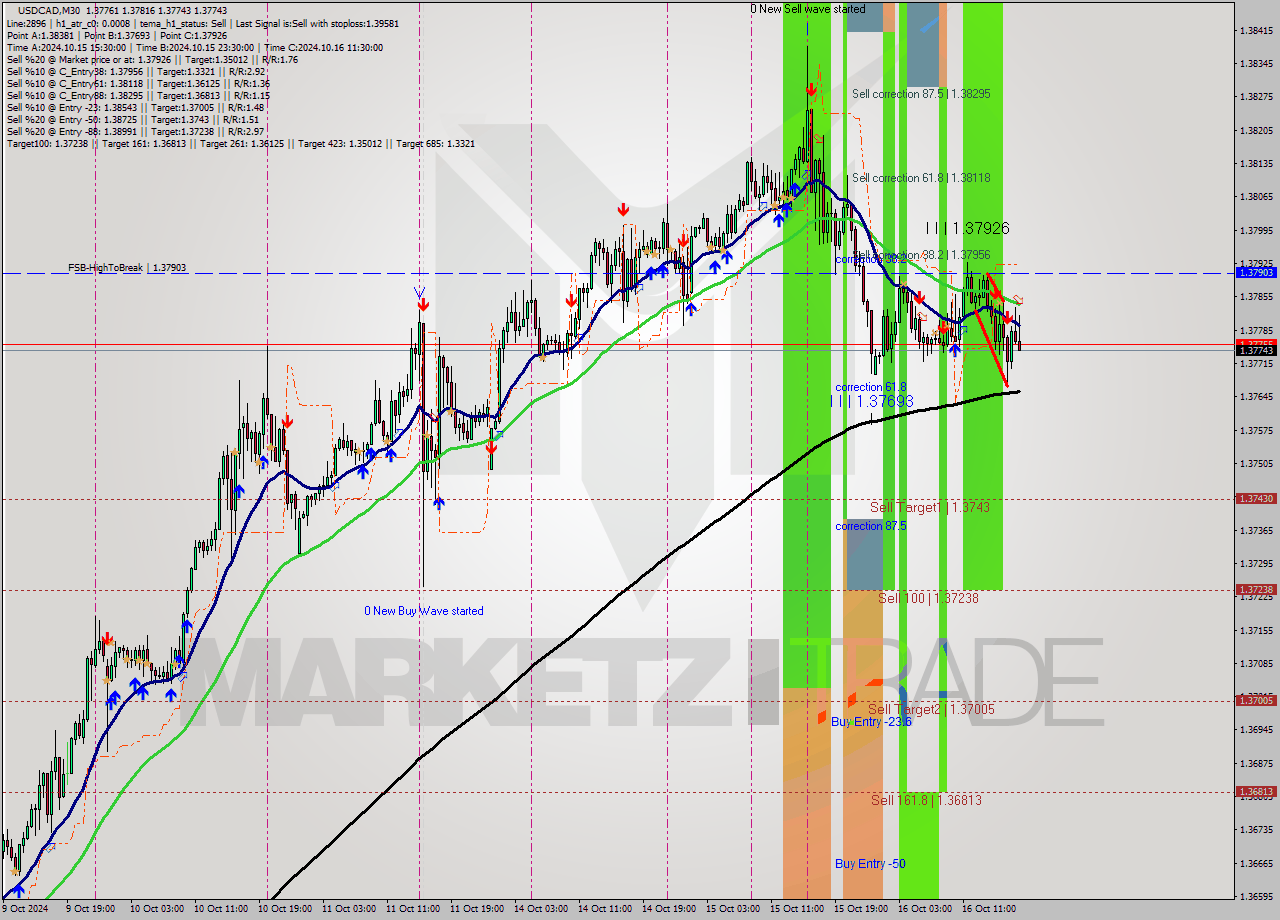Click the 1.38415 price axis value
1280x920 pixels.
1256,30
